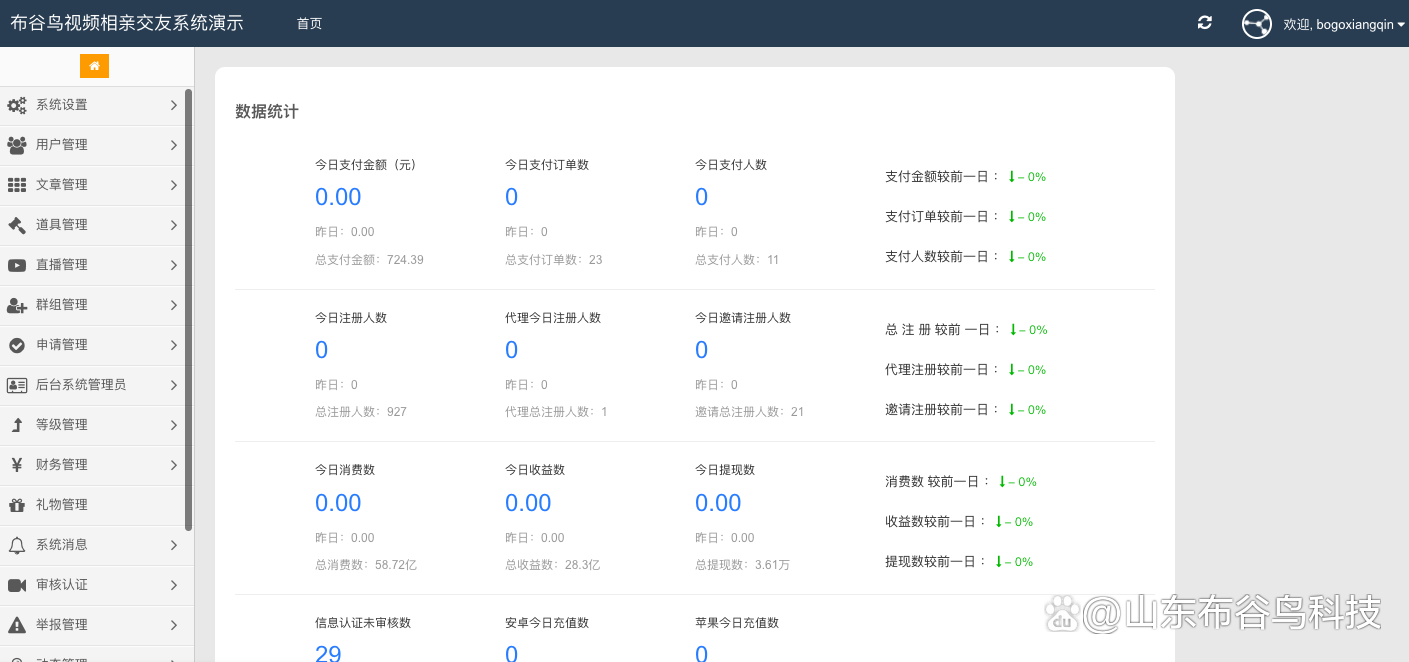Expand the 文章管理 menu chevron

coord(174,185)
